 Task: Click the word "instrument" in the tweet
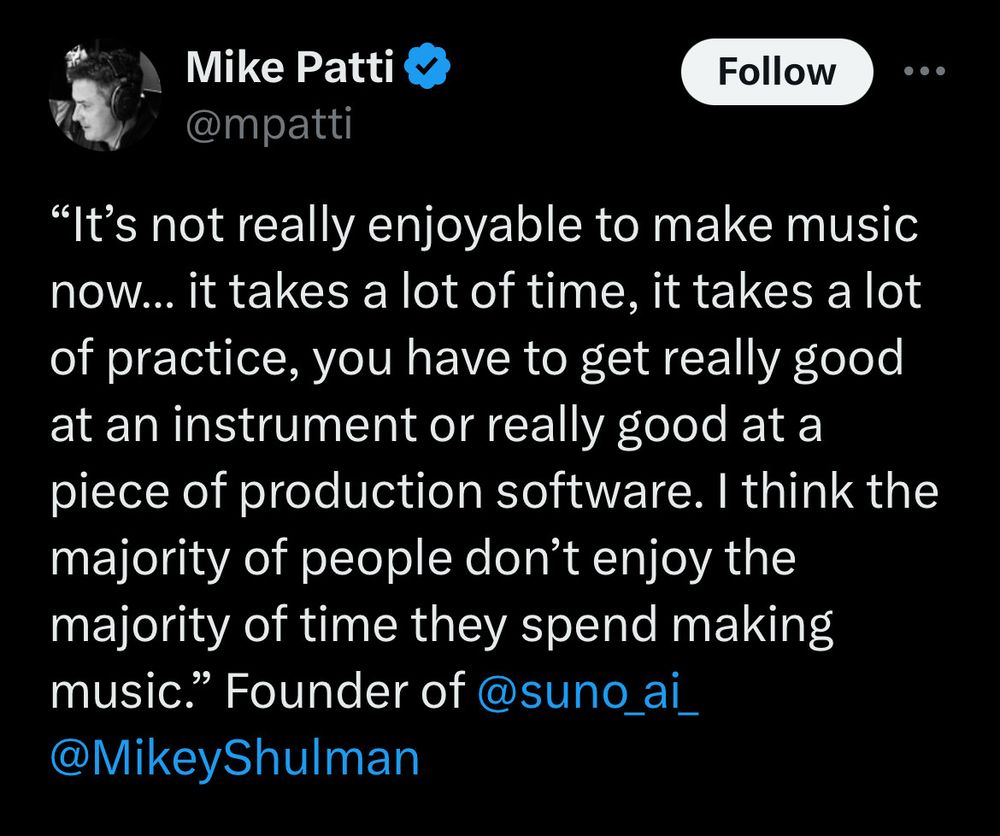coord(294,425)
